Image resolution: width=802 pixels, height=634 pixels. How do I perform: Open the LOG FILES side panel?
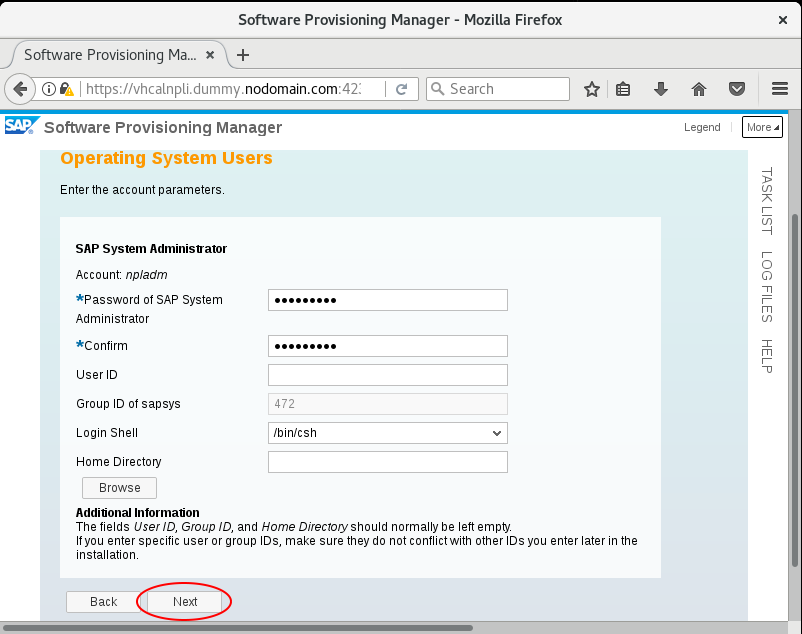tap(766, 287)
